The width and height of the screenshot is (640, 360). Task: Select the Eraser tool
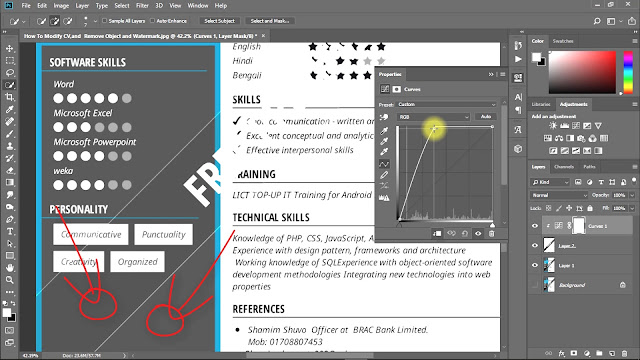click(x=10, y=170)
